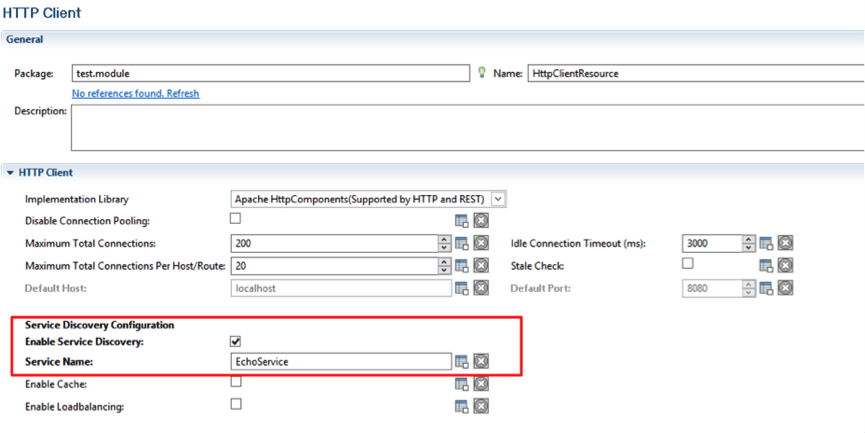Viewport: 865px width, 433px height.
Task: Collapse the HTTP Client section
Action: point(10,173)
